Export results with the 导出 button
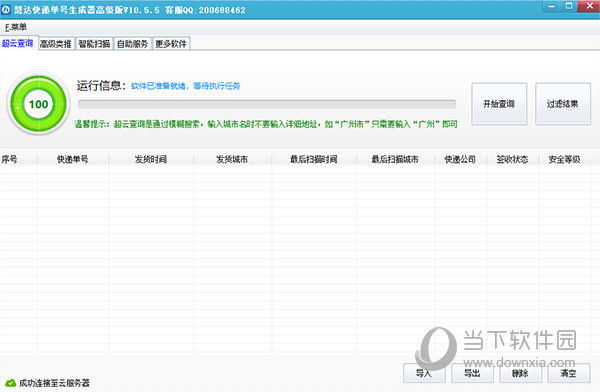Viewport: 600px width, 392px height. pyautogui.click(x=472, y=373)
